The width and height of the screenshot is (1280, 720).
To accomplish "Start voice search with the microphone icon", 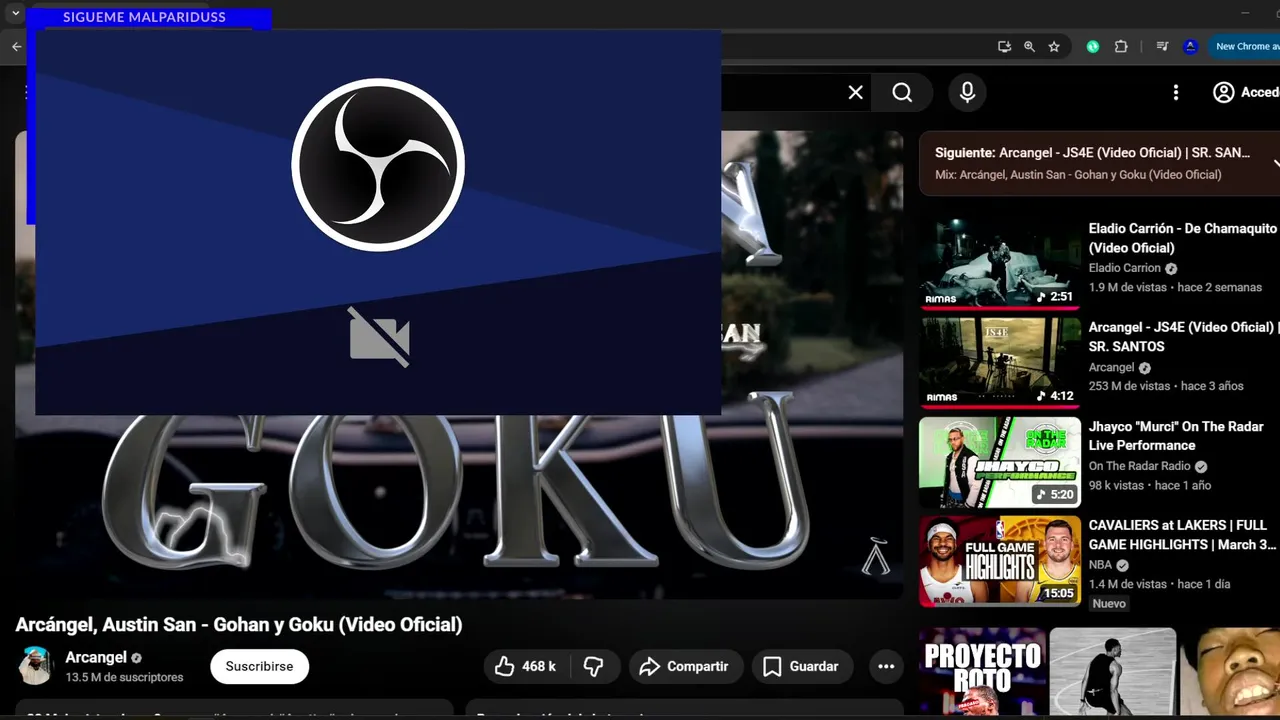I will pos(967,92).
